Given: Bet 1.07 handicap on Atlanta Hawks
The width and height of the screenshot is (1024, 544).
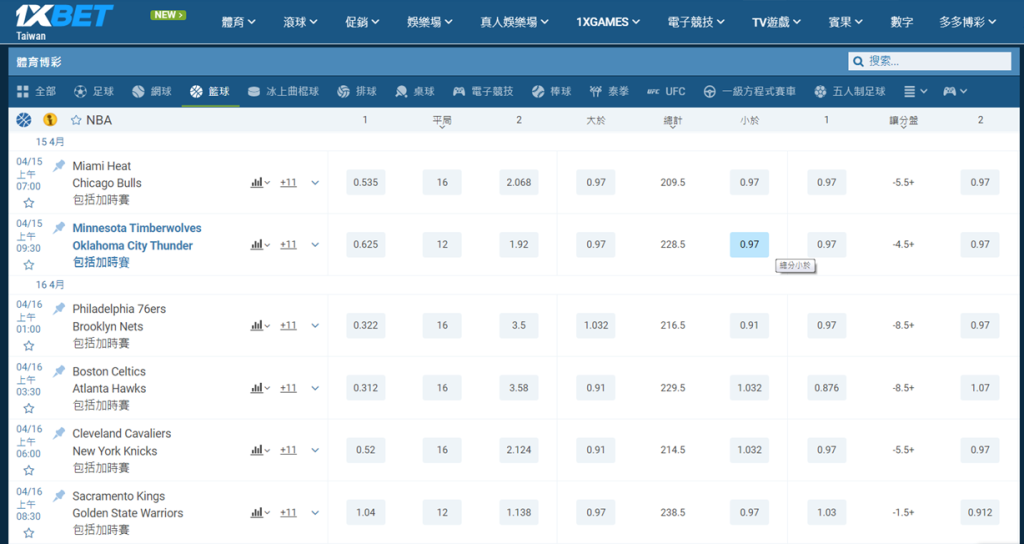Looking at the screenshot, I should pyautogui.click(x=980, y=387).
